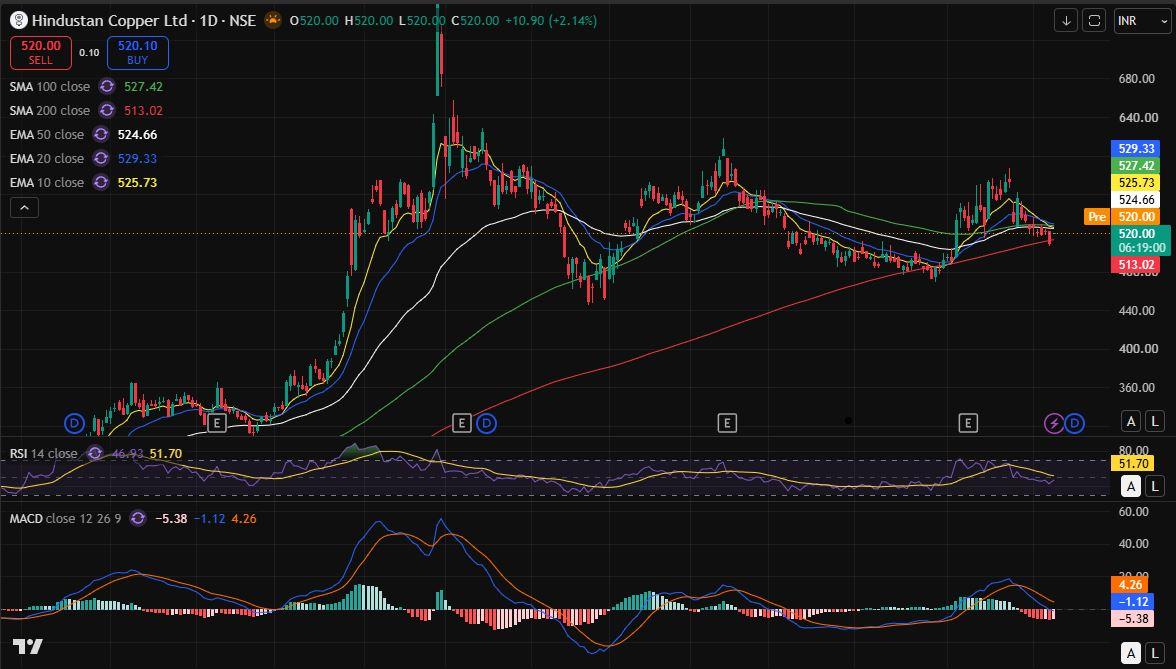
Task: Click the orange 4.26 MACD scale label
Action: (x=1130, y=585)
